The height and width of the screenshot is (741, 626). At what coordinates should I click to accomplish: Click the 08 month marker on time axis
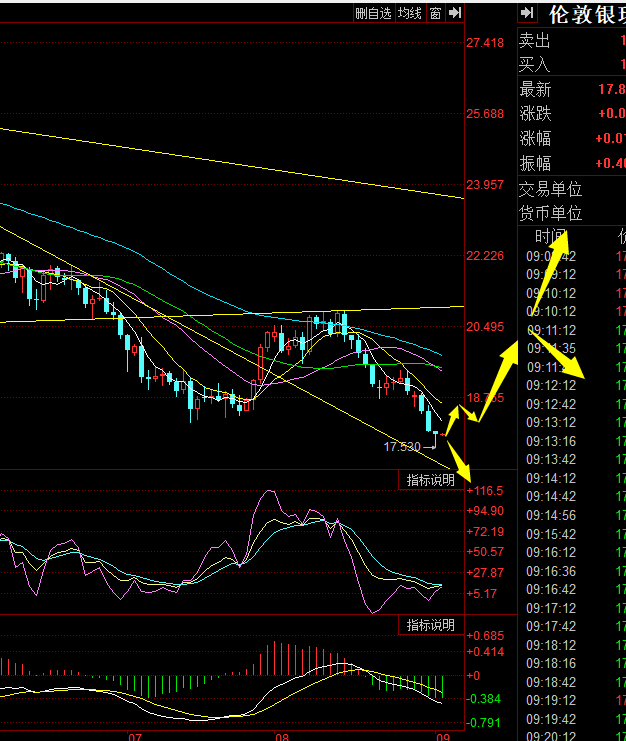[282, 736]
